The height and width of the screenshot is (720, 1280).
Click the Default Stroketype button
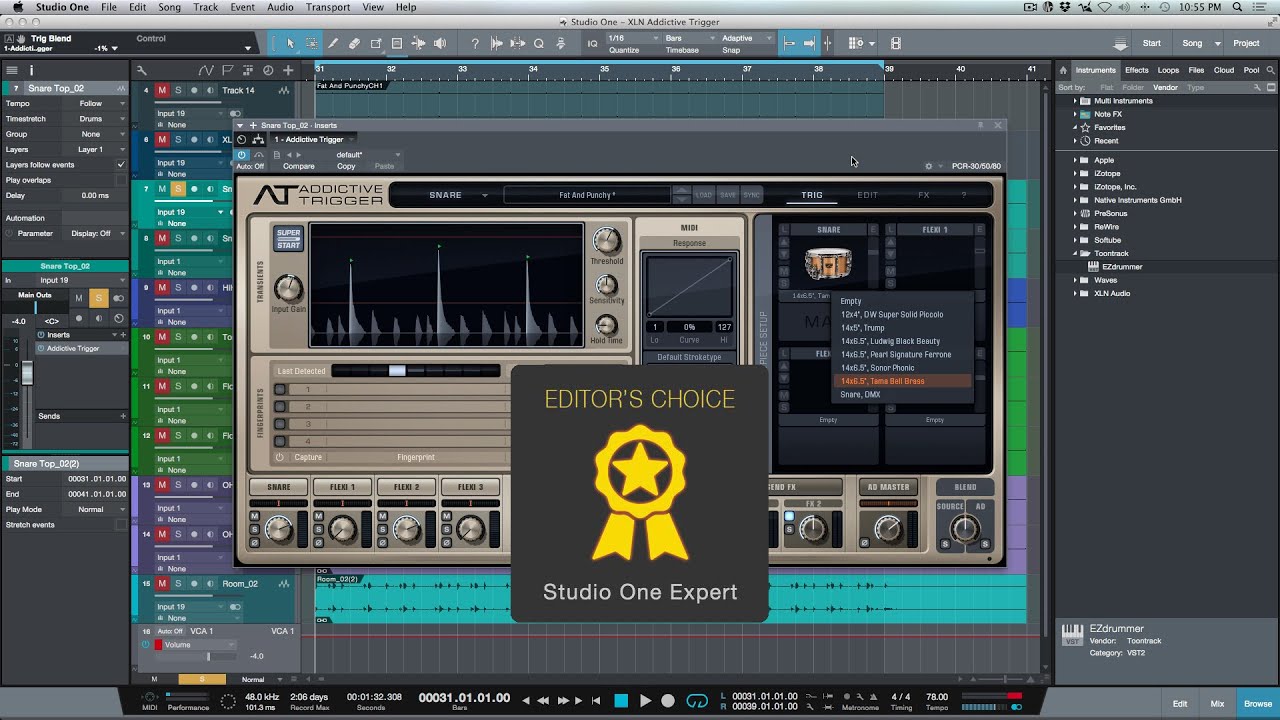[x=689, y=357]
